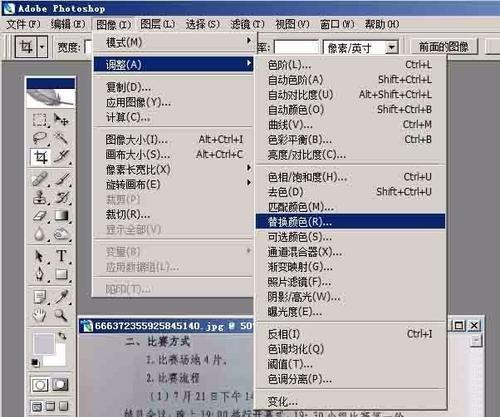Image resolution: width=500 pixels, height=417 pixels.
Task: Open the 像素/英寸 resolution units dropdown
Action: point(392,48)
